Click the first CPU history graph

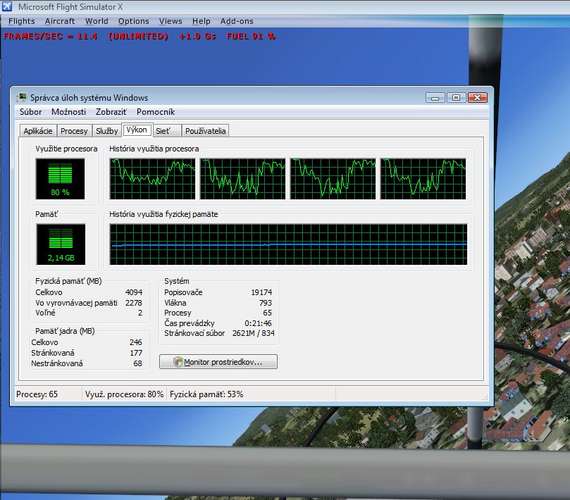click(152, 179)
